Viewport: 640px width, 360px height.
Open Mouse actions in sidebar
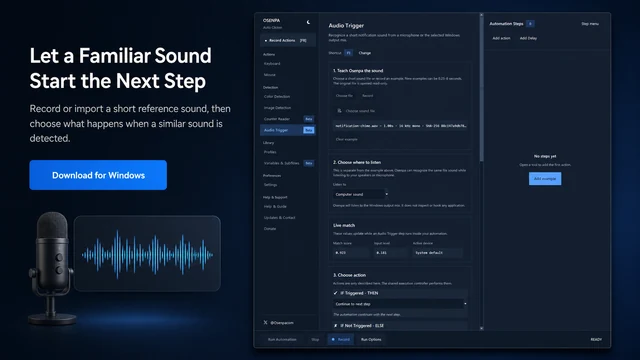(270, 75)
